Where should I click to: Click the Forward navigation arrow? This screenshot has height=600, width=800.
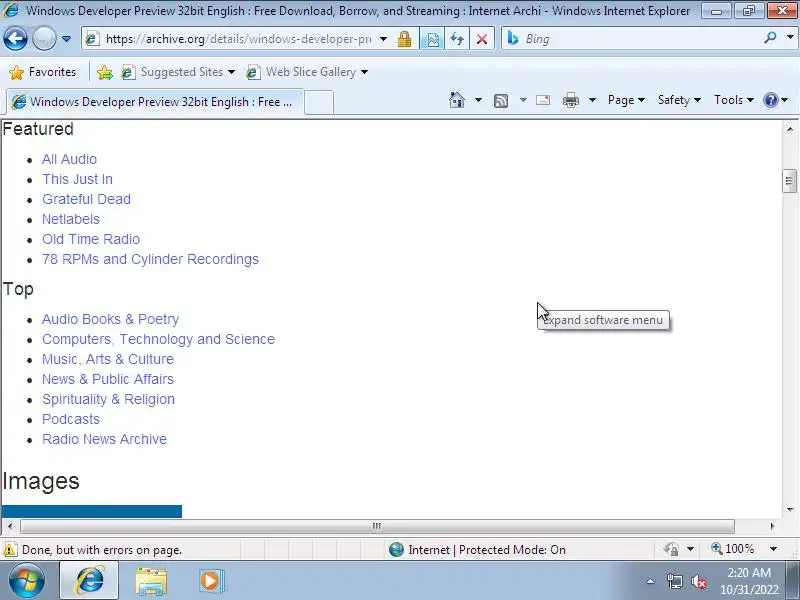point(44,39)
